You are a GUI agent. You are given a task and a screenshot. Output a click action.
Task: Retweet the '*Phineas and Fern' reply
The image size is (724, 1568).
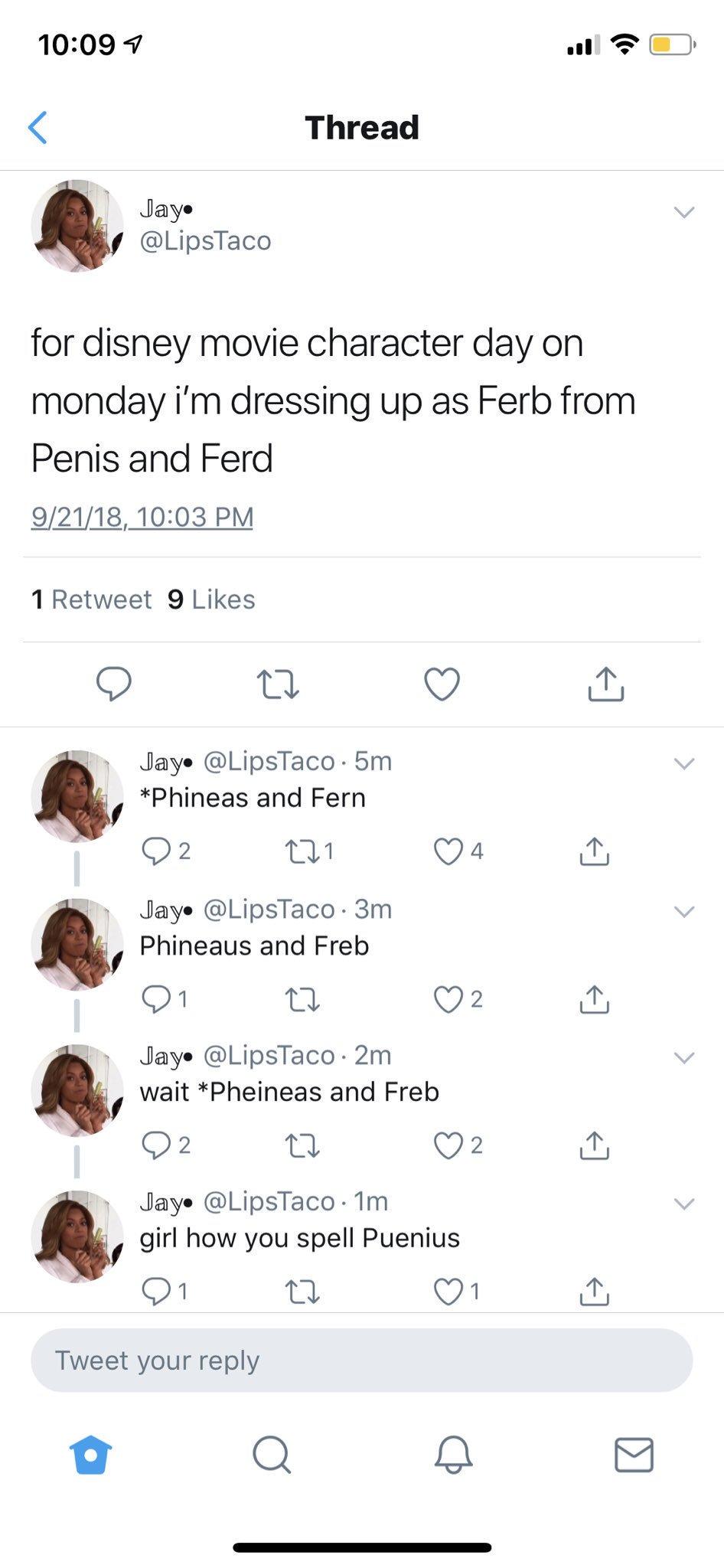coord(302,851)
